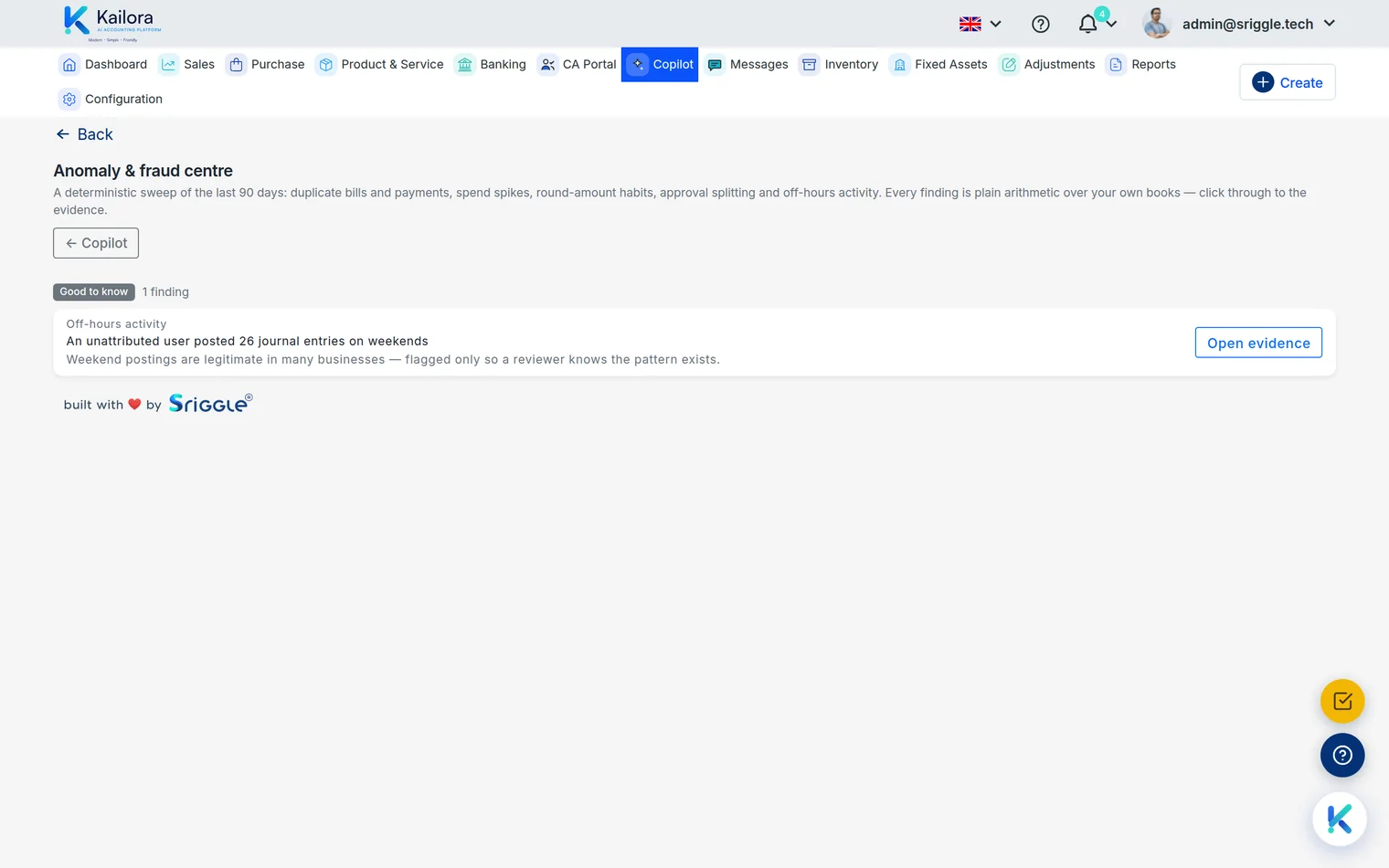Click the '1 finding' count text

point(165,292)
